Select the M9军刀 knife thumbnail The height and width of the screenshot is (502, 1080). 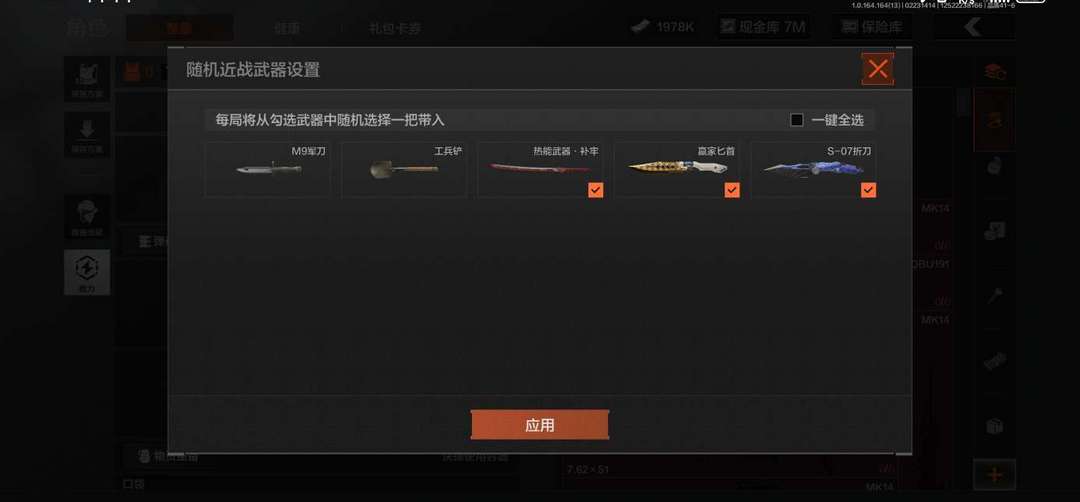pos(267,169)
